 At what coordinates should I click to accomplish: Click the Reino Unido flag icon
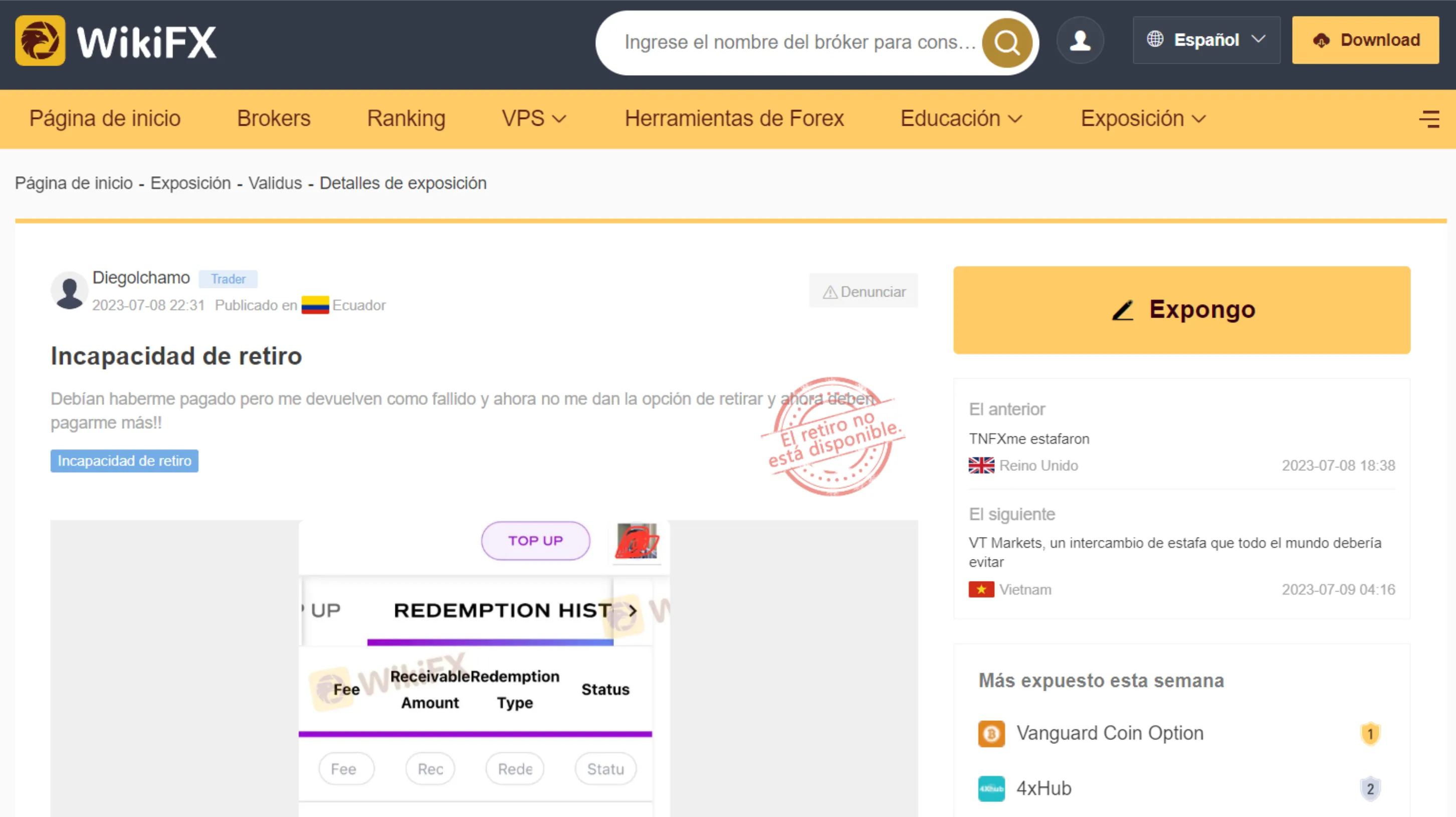[x=981, y=465]
